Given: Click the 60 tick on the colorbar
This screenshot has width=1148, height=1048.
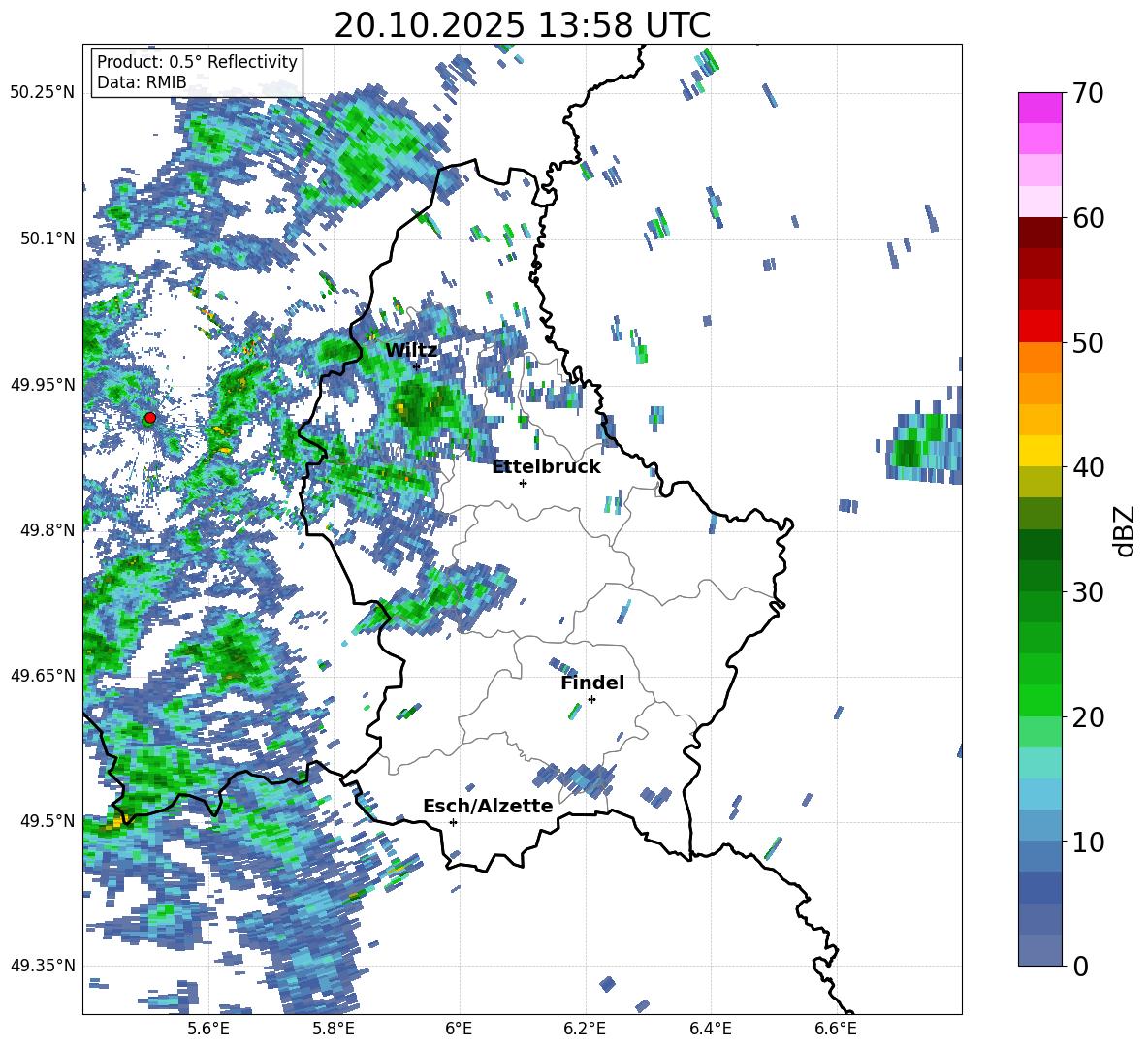Looking at the screenshot, I should (x=1087, y=218).
